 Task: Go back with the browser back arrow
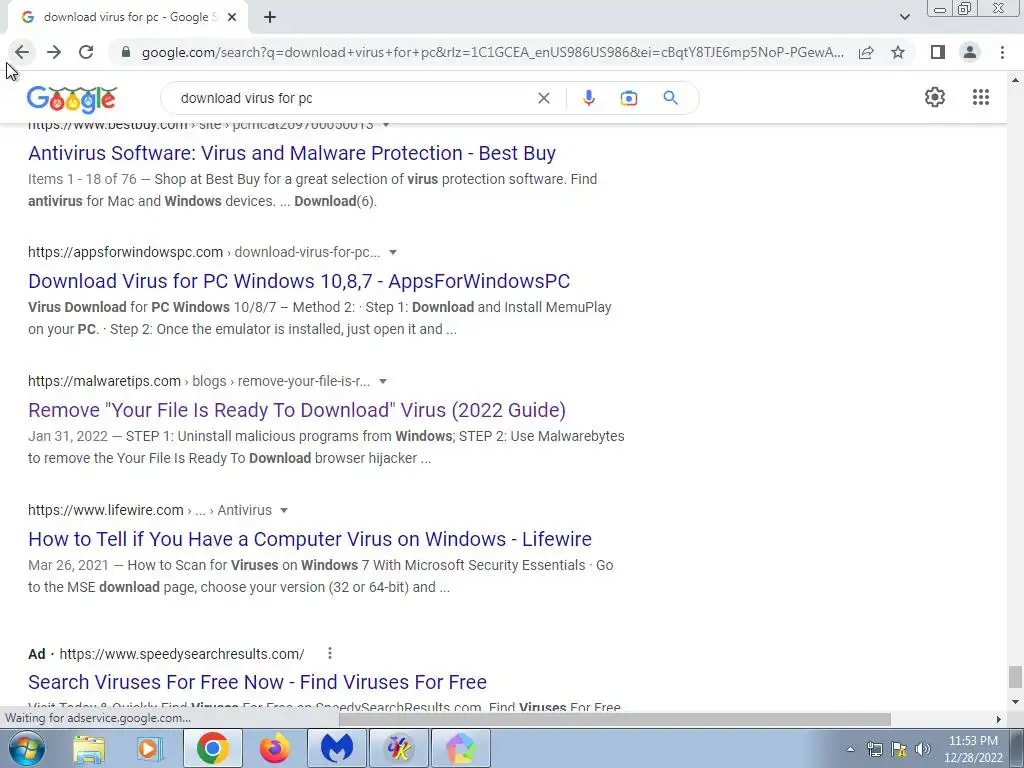tap(22, 52)
